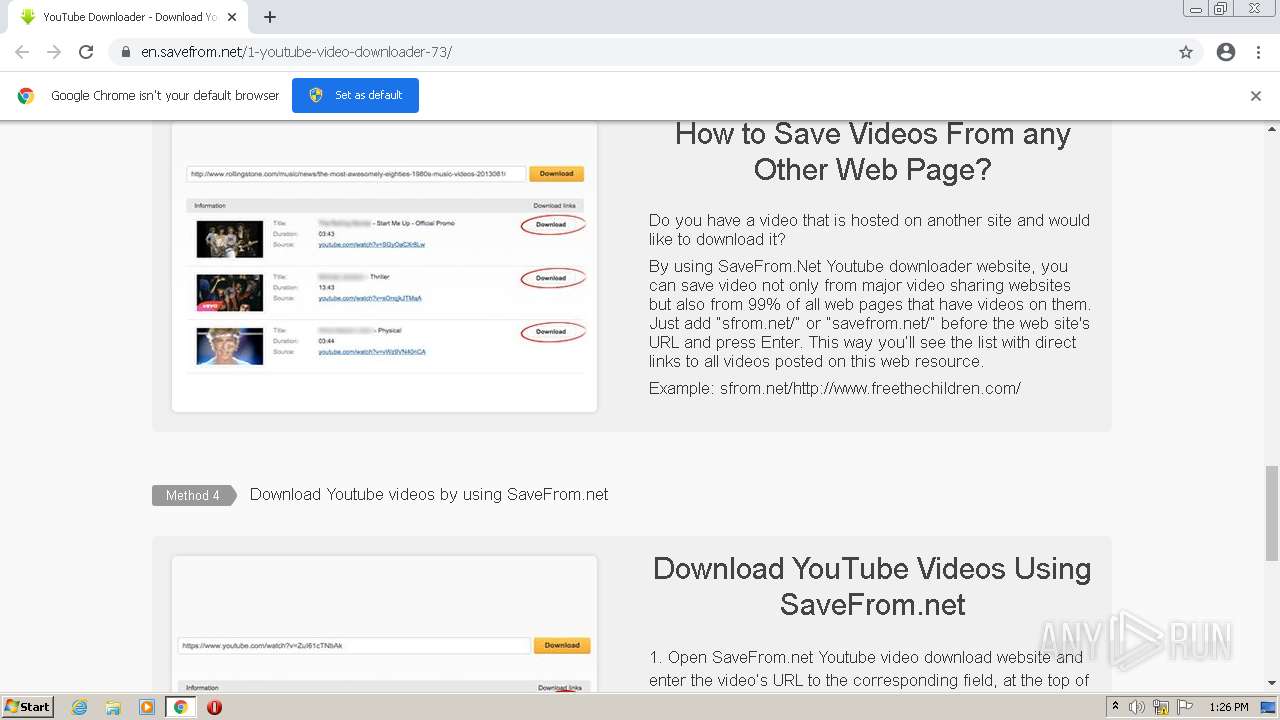Go back to the previous page
Screen dimensions: 1280x720
tap(22, 52)
